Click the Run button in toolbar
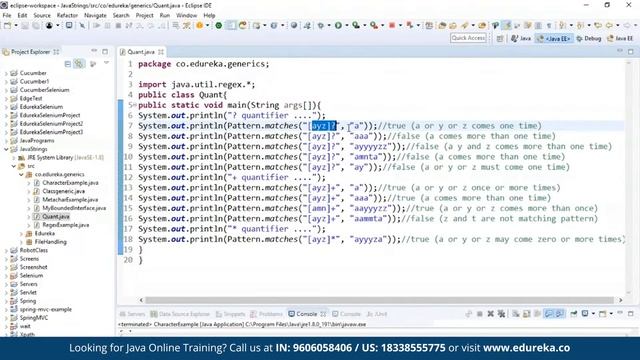The height and width of the screenshot is (360, 640). coord(338,25)
